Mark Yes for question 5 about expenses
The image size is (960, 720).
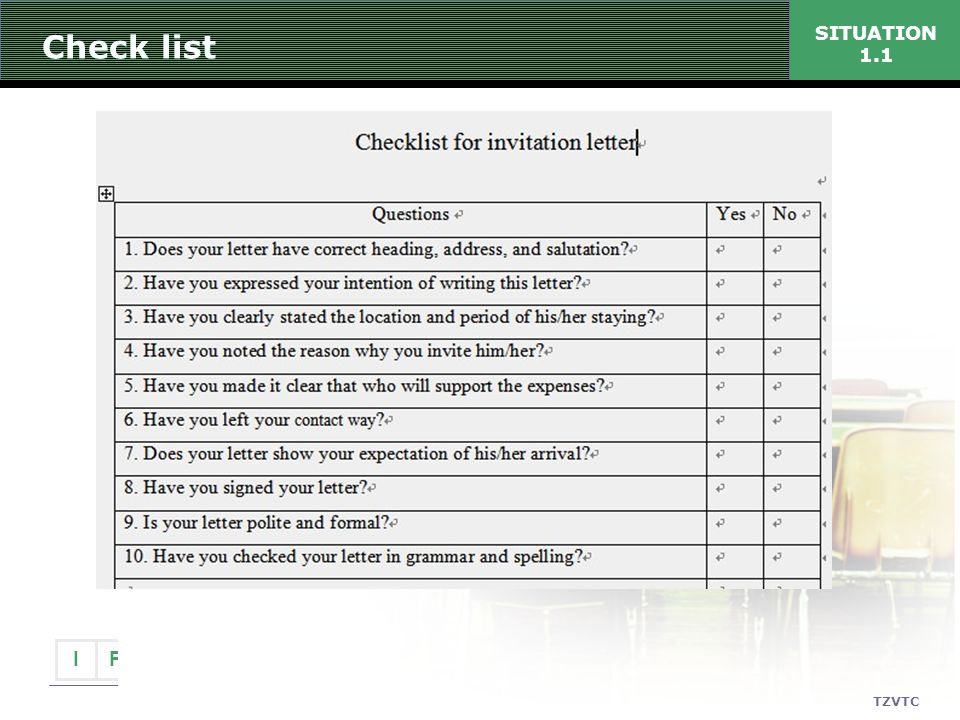point(735,391)
